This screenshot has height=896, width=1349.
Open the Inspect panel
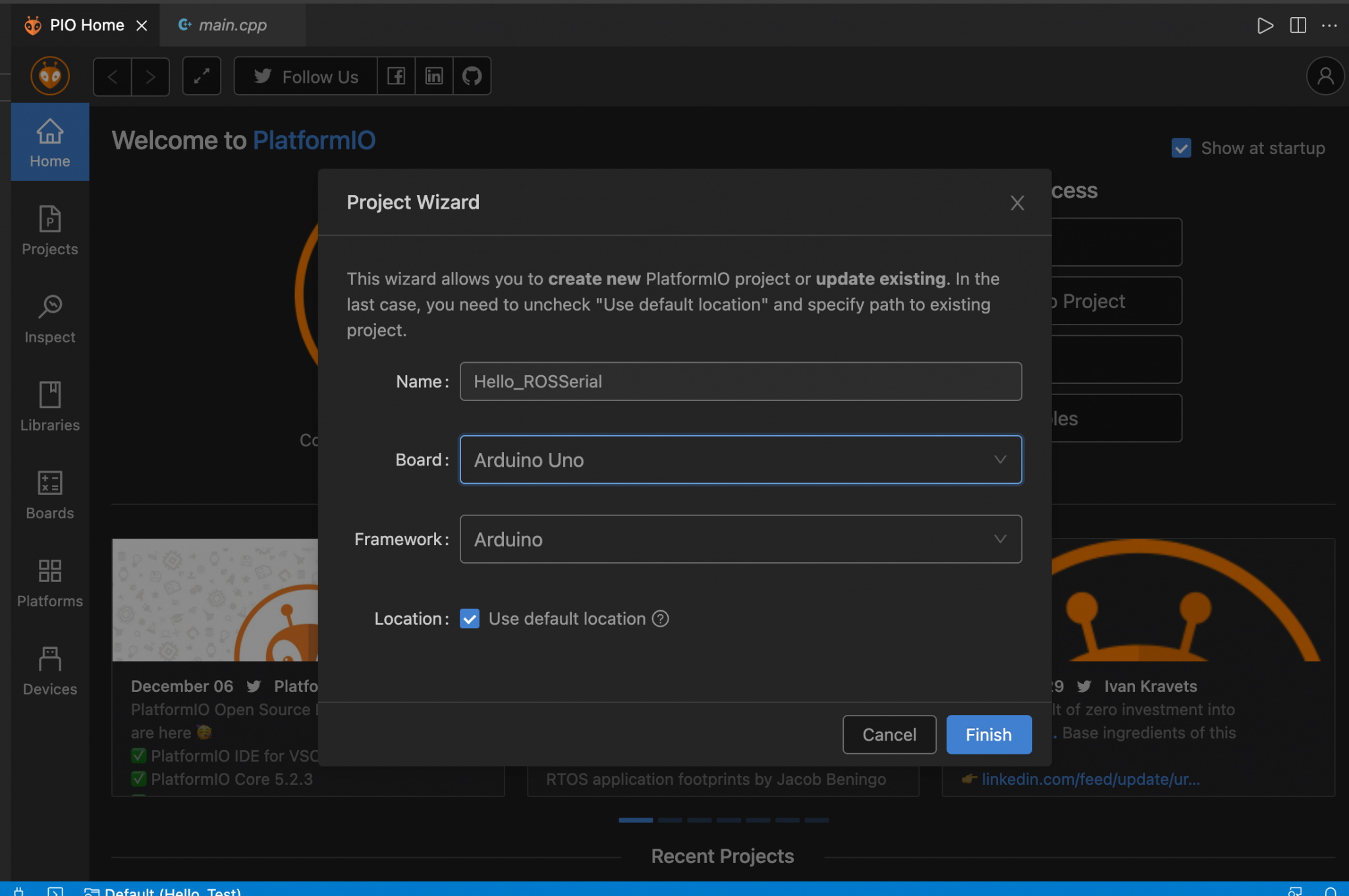click(x=49, y=318)
